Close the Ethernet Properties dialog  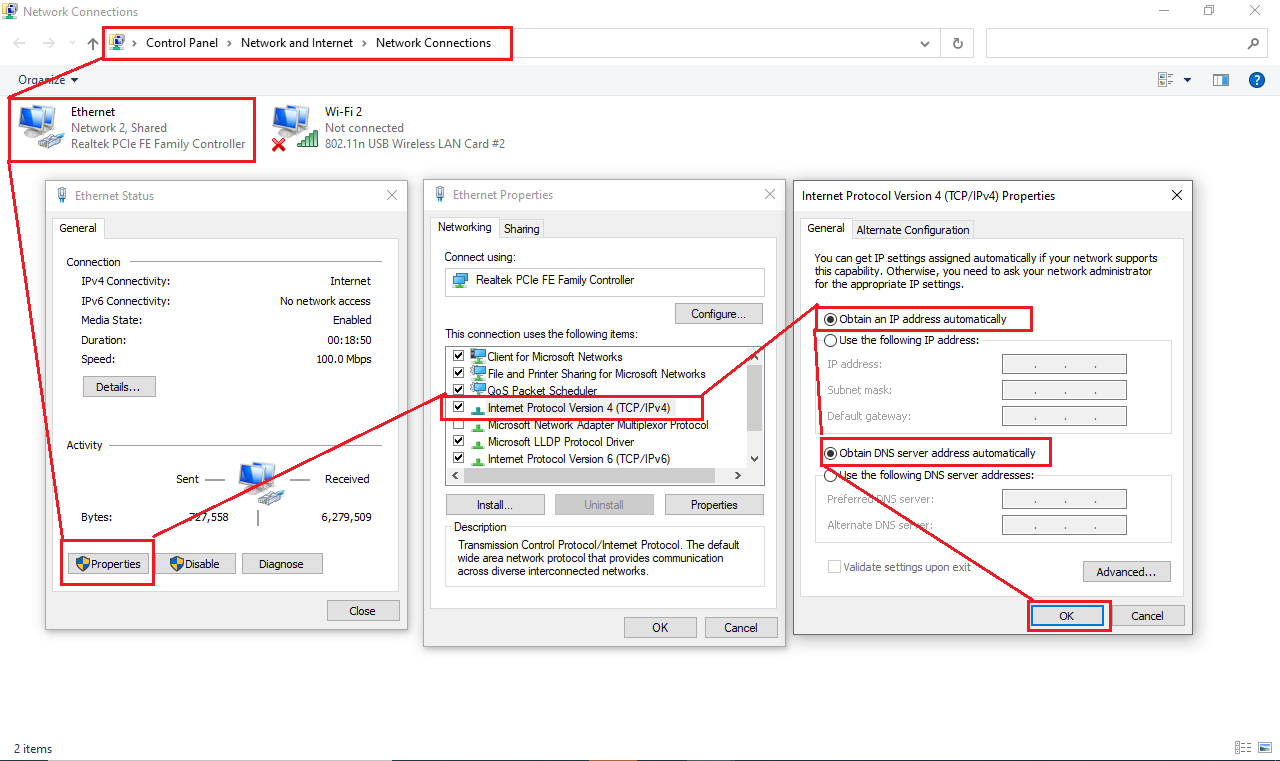(769, 195)
